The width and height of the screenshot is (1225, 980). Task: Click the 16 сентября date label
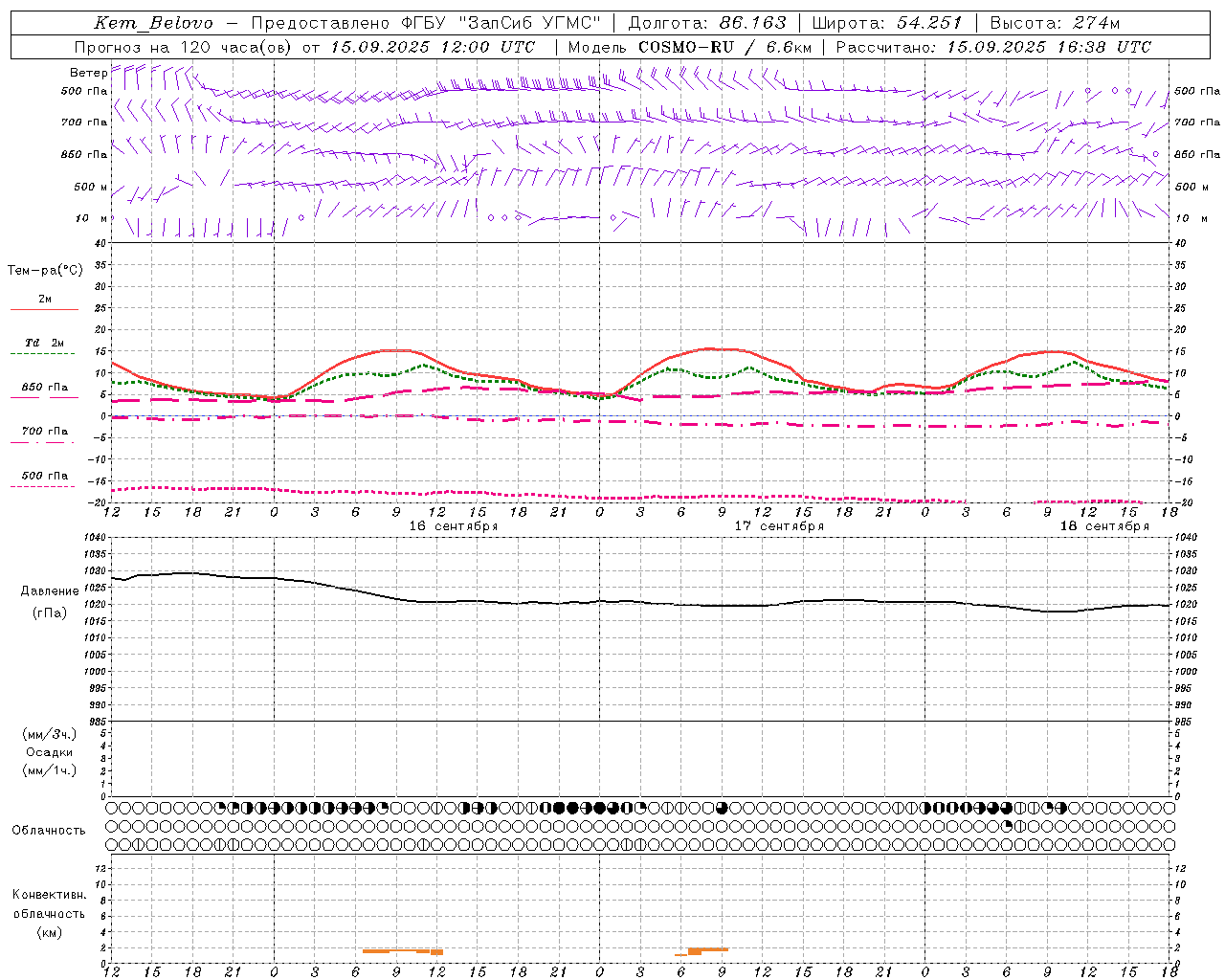(x=454, y=526)
